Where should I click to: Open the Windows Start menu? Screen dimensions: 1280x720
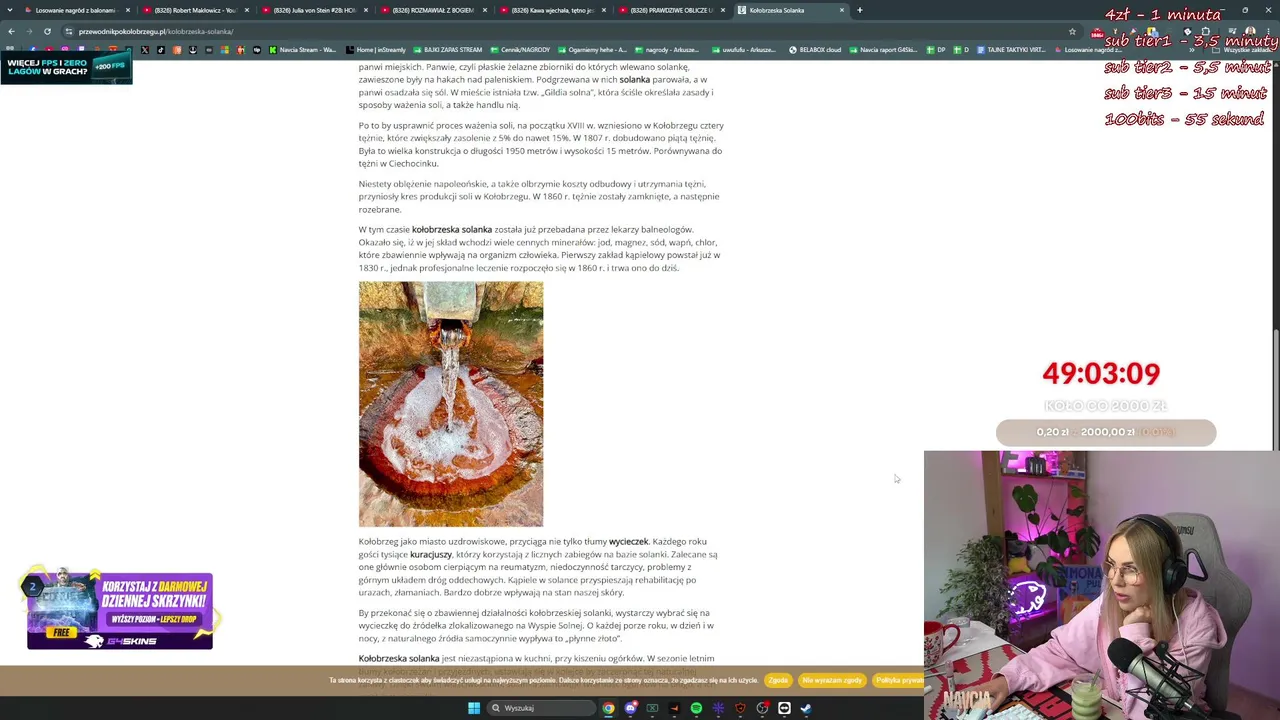point(474,708)
